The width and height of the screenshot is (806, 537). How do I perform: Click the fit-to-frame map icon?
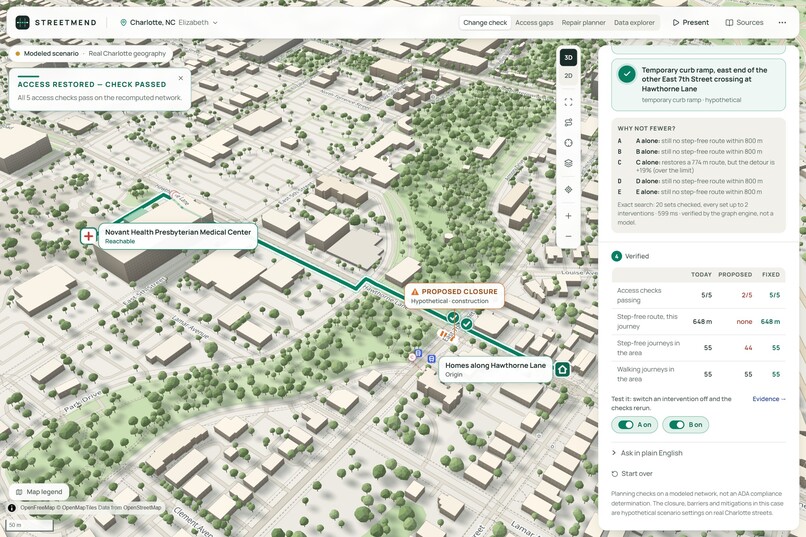coord(568,102)
